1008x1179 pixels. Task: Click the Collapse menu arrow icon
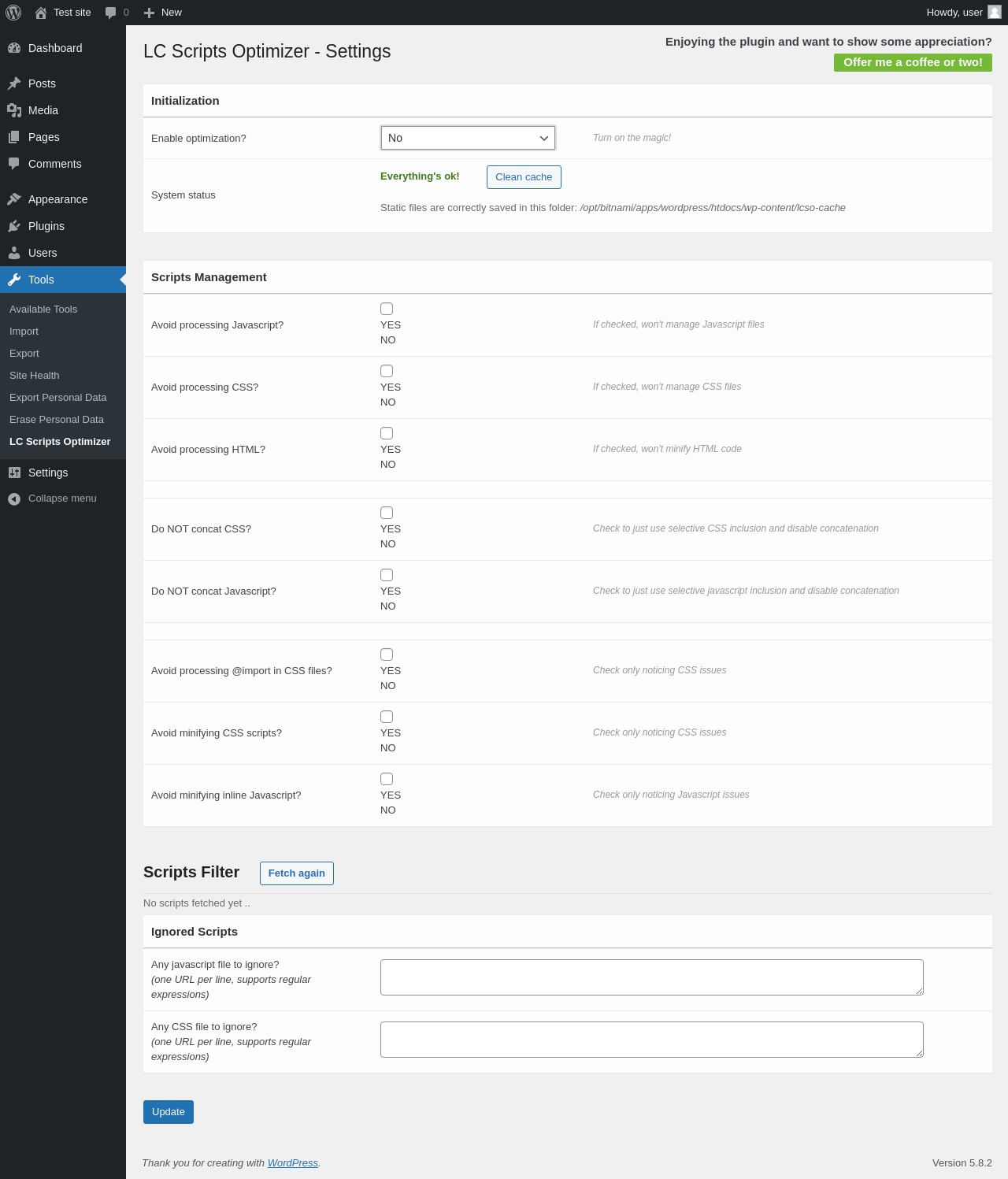pyautogui.click(x=14, y=499)
